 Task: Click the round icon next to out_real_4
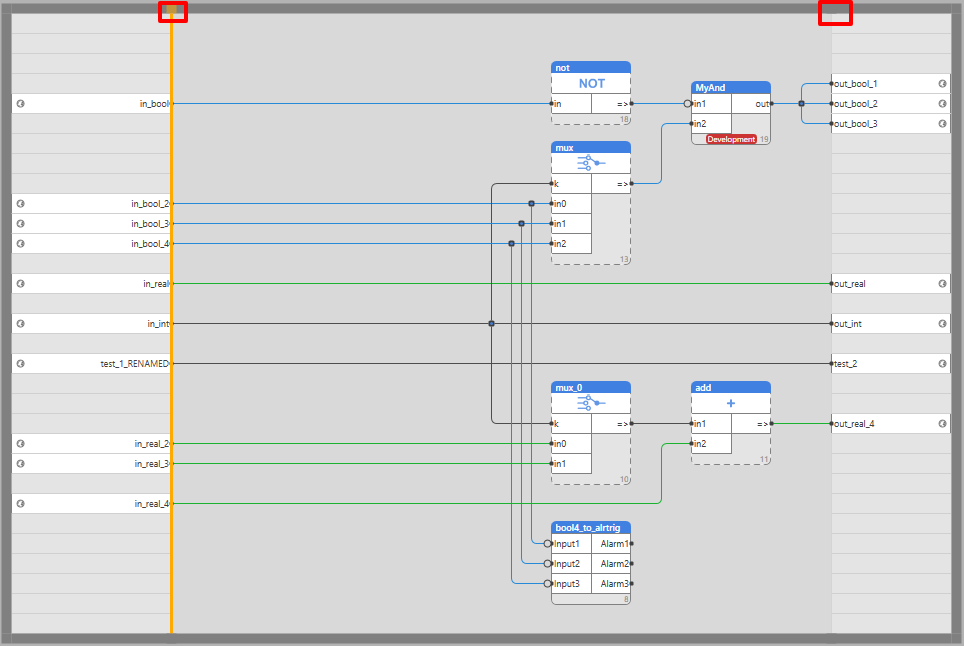pos(942,423)
